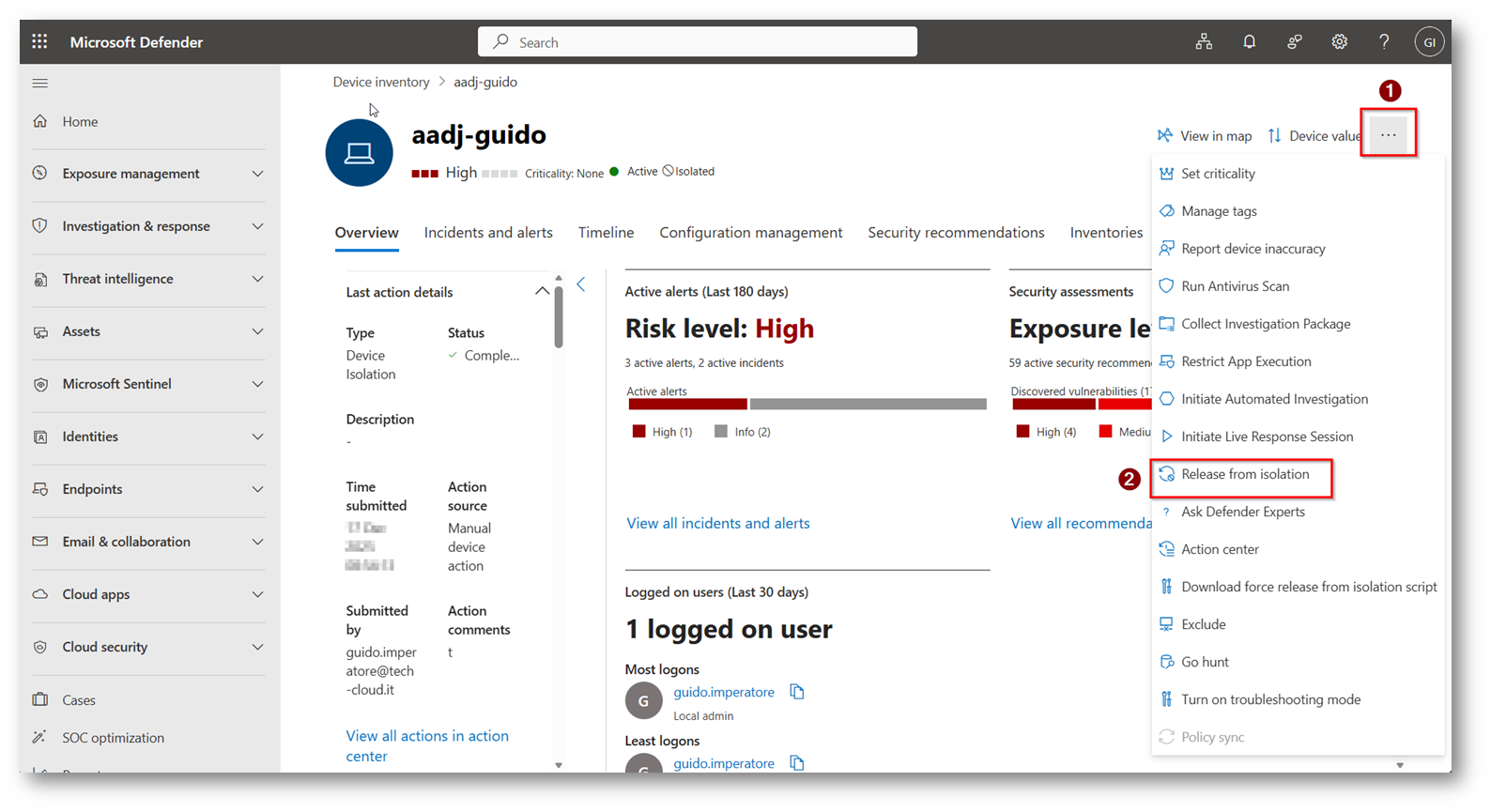Open View all incidents and alerts link
This screenshot has width=1491, height=812.
[717, 523]
